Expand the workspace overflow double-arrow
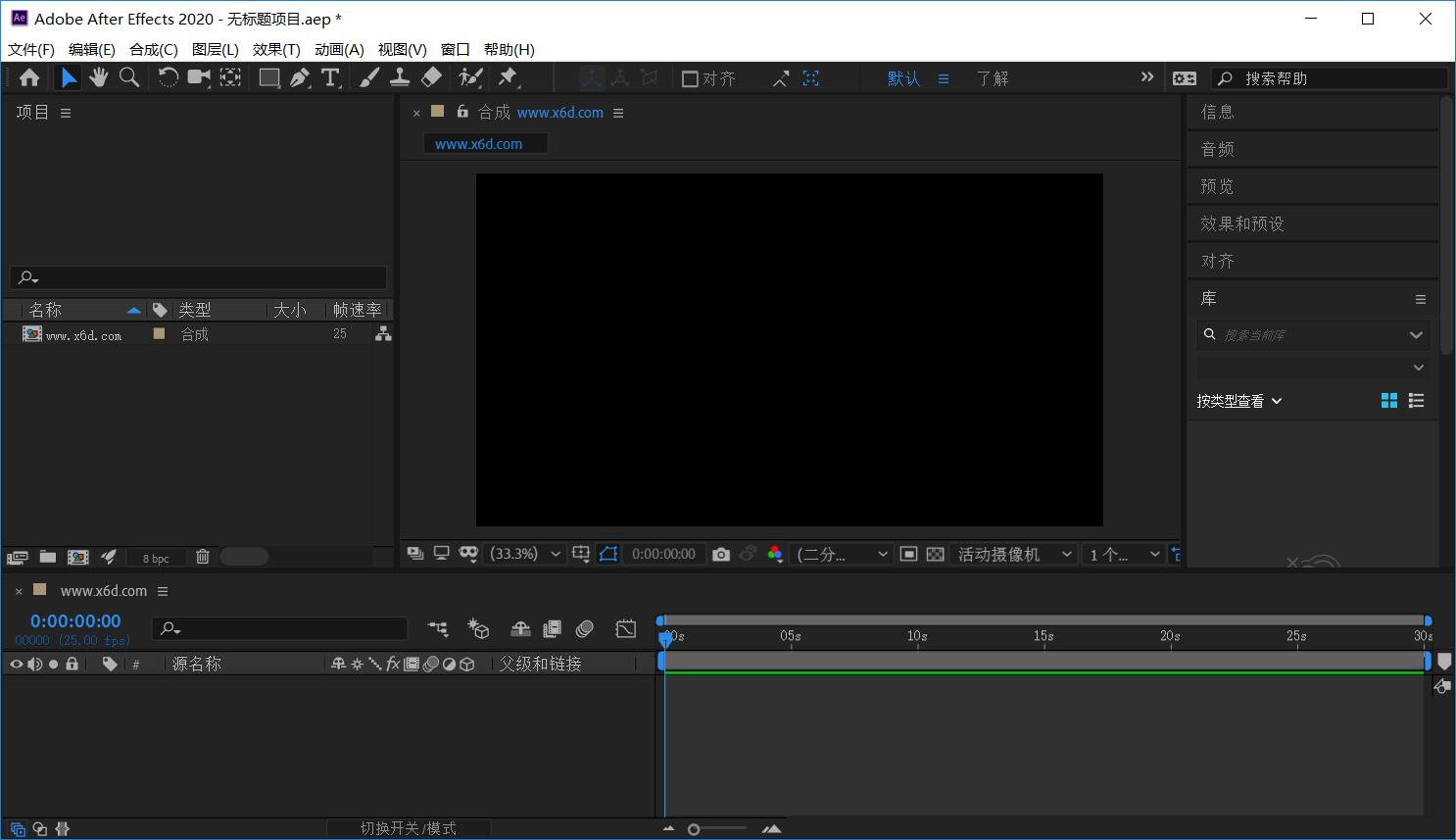 tap(1147, 76)
